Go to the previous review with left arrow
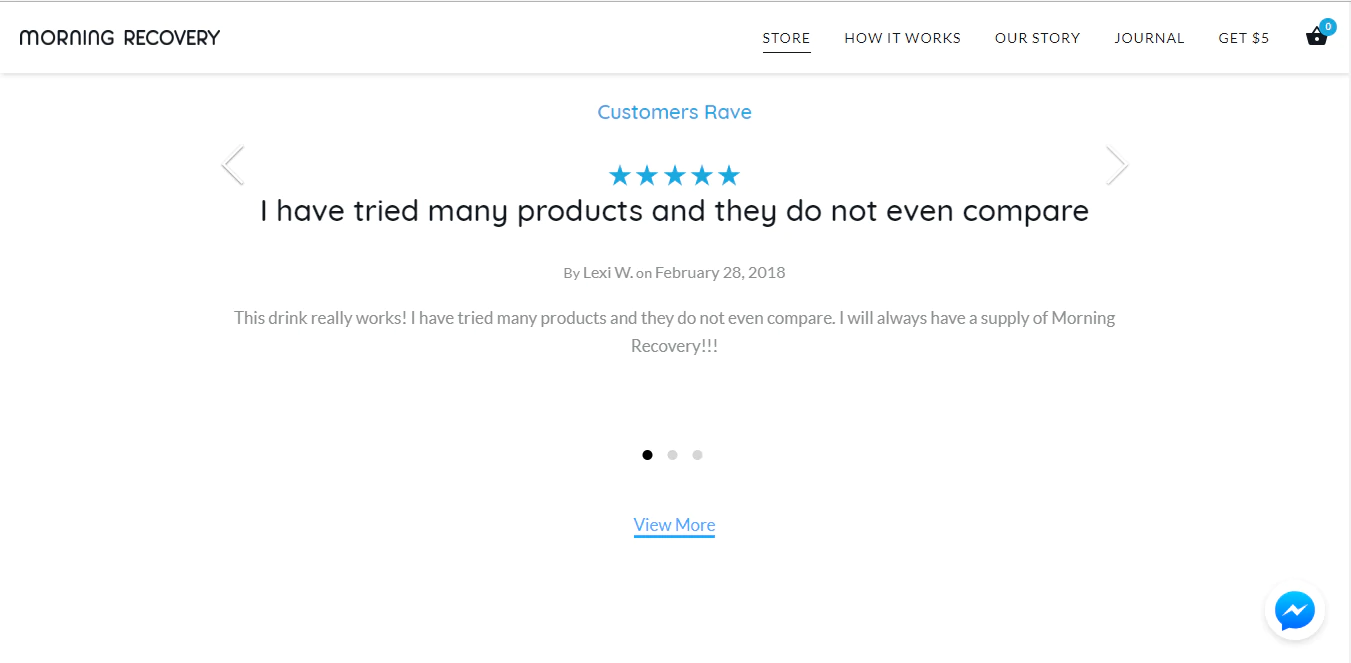 point(233,165)
